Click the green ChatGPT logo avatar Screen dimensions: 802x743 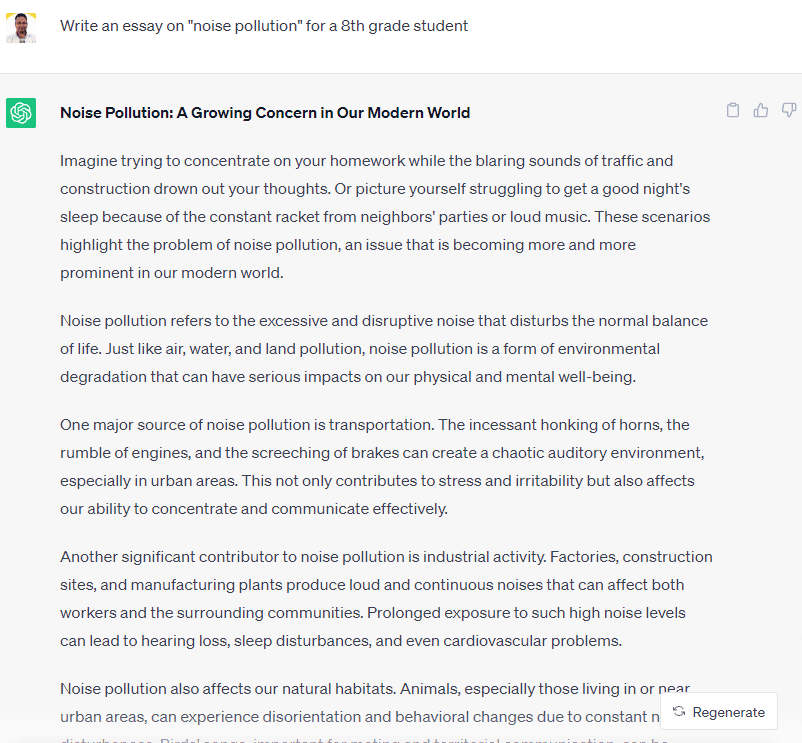21,113
